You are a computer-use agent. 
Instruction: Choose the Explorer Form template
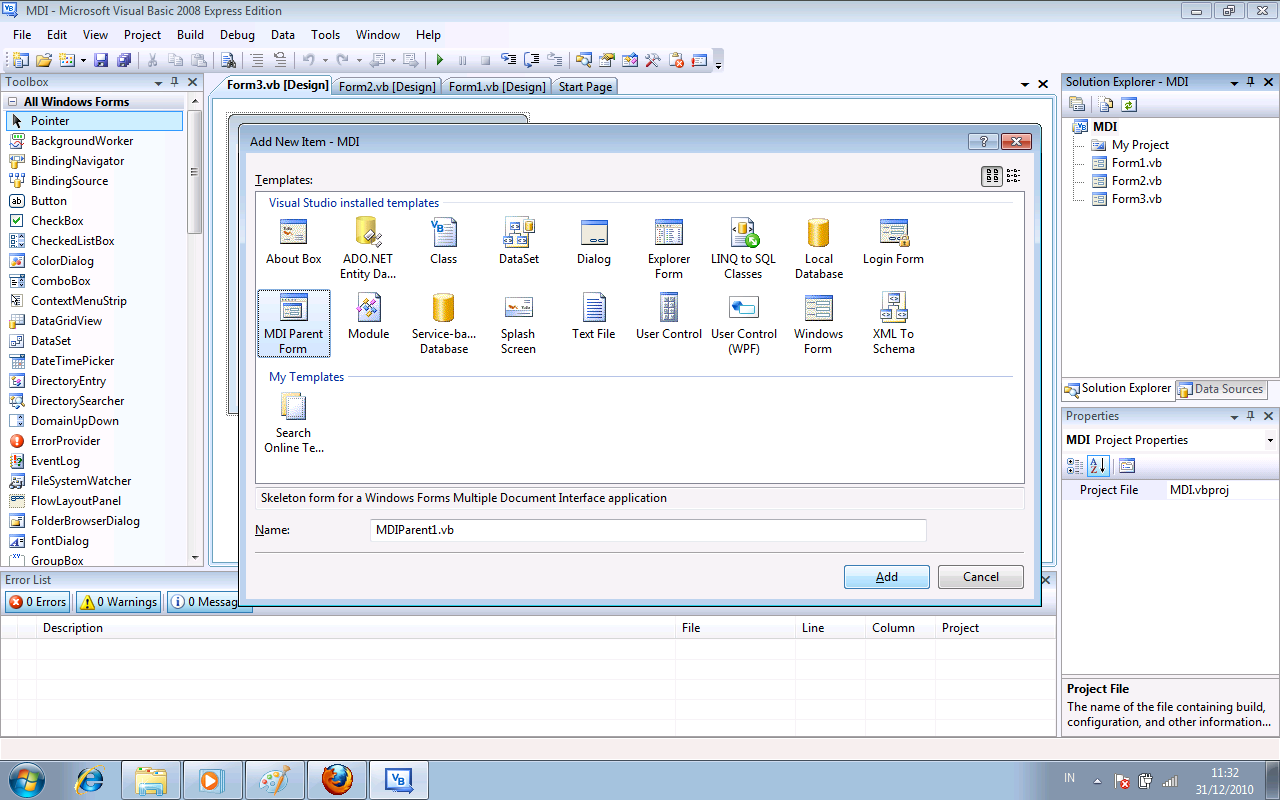pyautogui.click(x=668, y=249)
